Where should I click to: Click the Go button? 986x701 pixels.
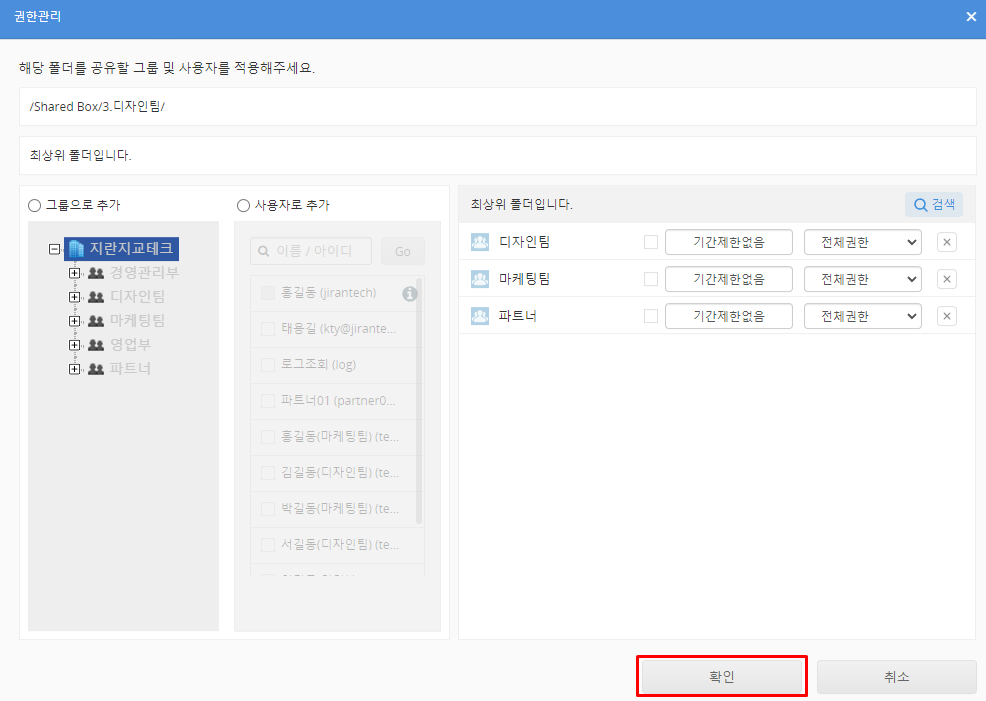coord(402,251)
